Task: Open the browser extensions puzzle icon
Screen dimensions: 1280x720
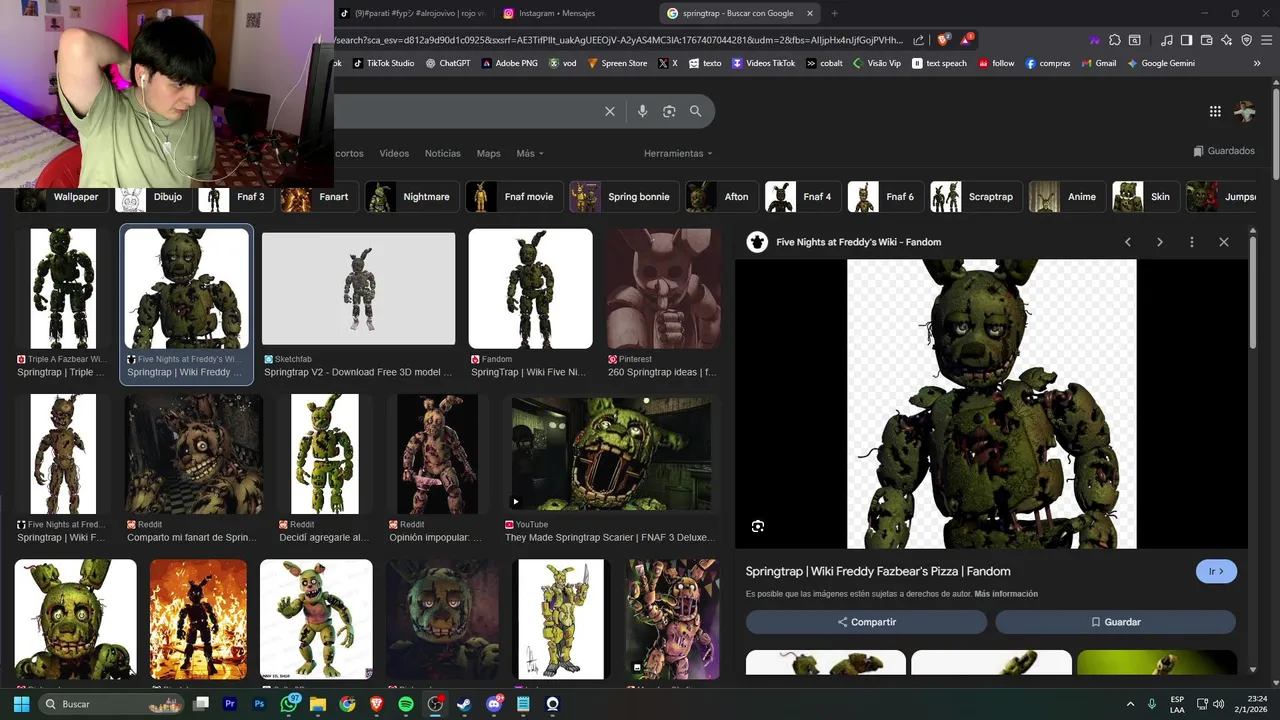Action: [x=1115, y=40]
